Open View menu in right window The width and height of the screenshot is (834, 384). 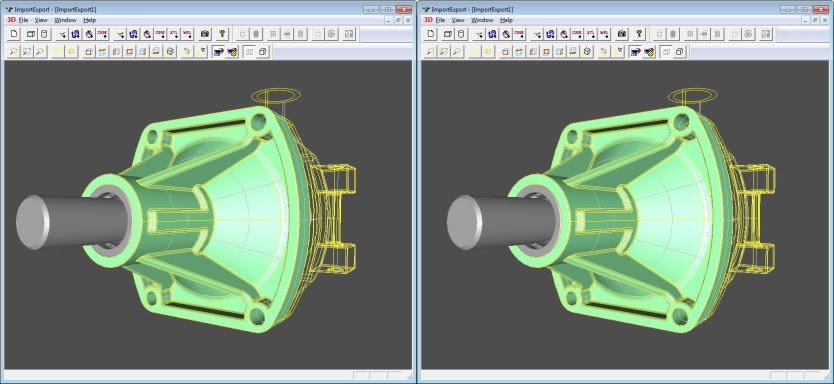click(458, 20)
